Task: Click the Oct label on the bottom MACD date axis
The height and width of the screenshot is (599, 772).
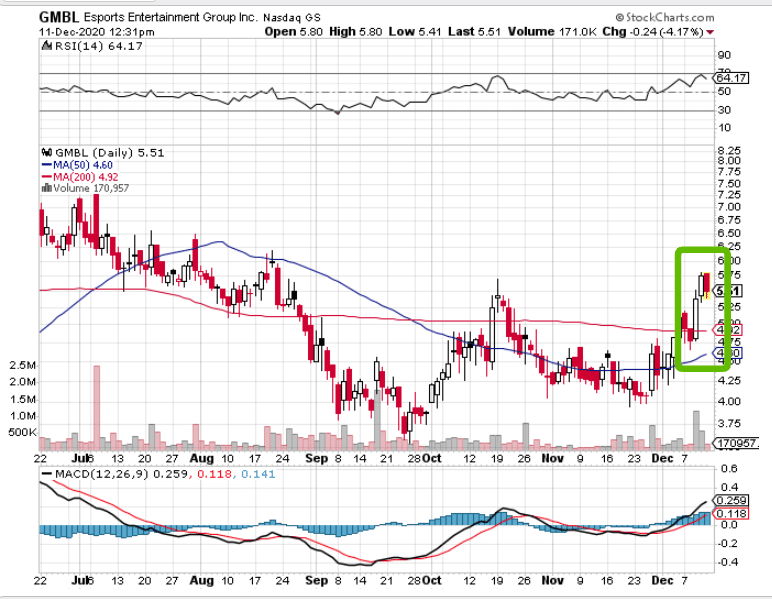Action: click(432, 580)
